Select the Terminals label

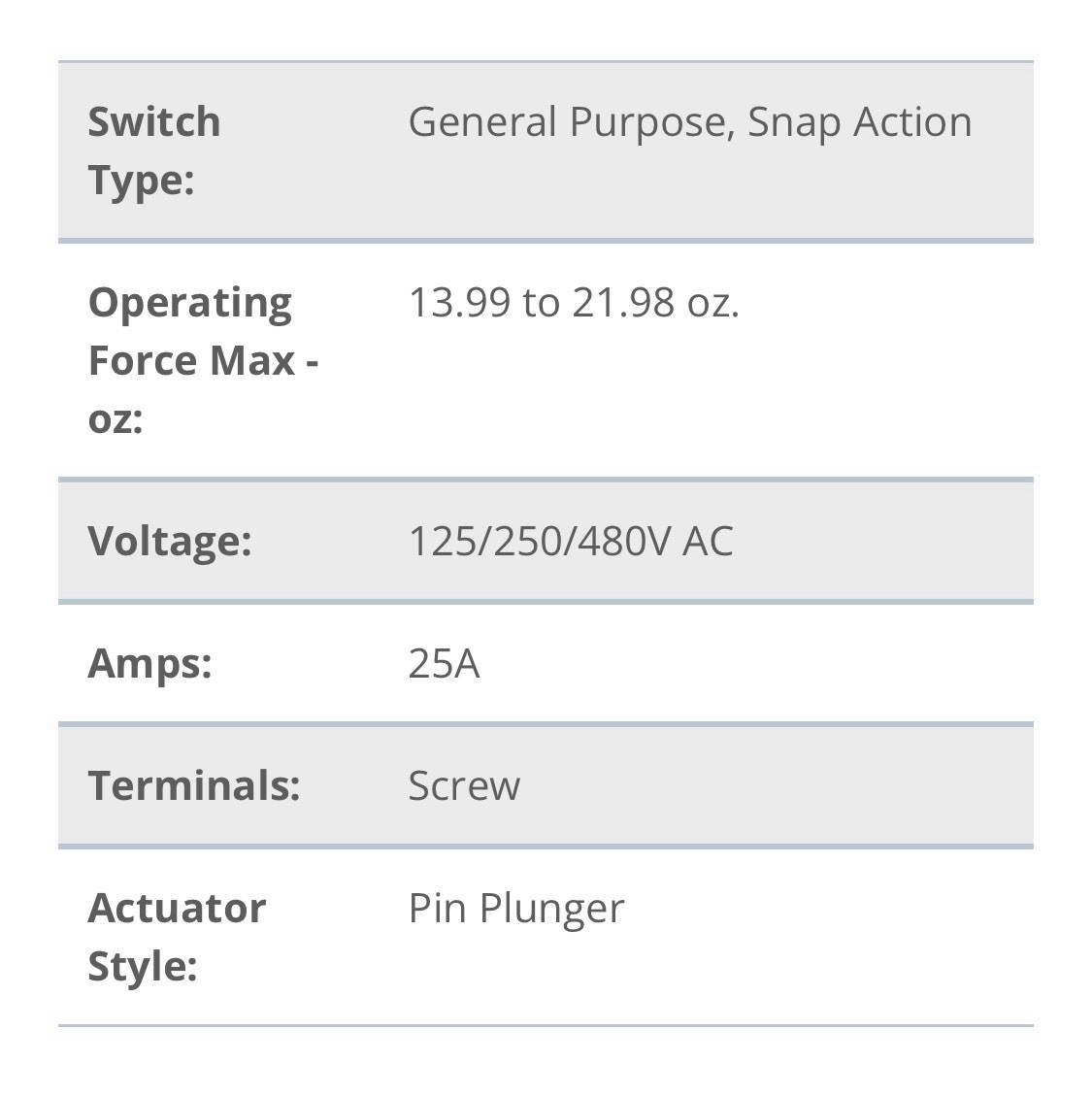pyautogui.click(x=194, y=785)
